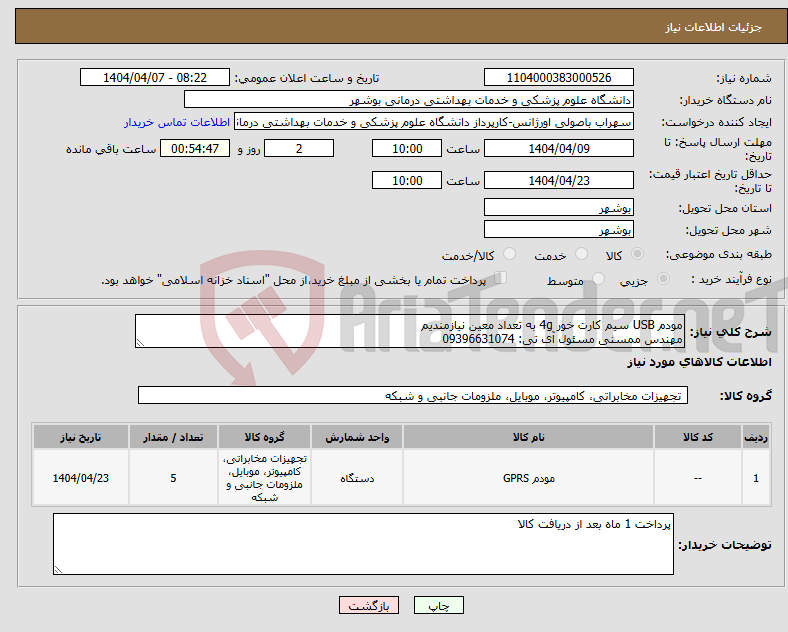Image resolution: width=788 pixels, height=632 pixels.
Task: Click the بازگشت (back) button
Action: (369, 605)
